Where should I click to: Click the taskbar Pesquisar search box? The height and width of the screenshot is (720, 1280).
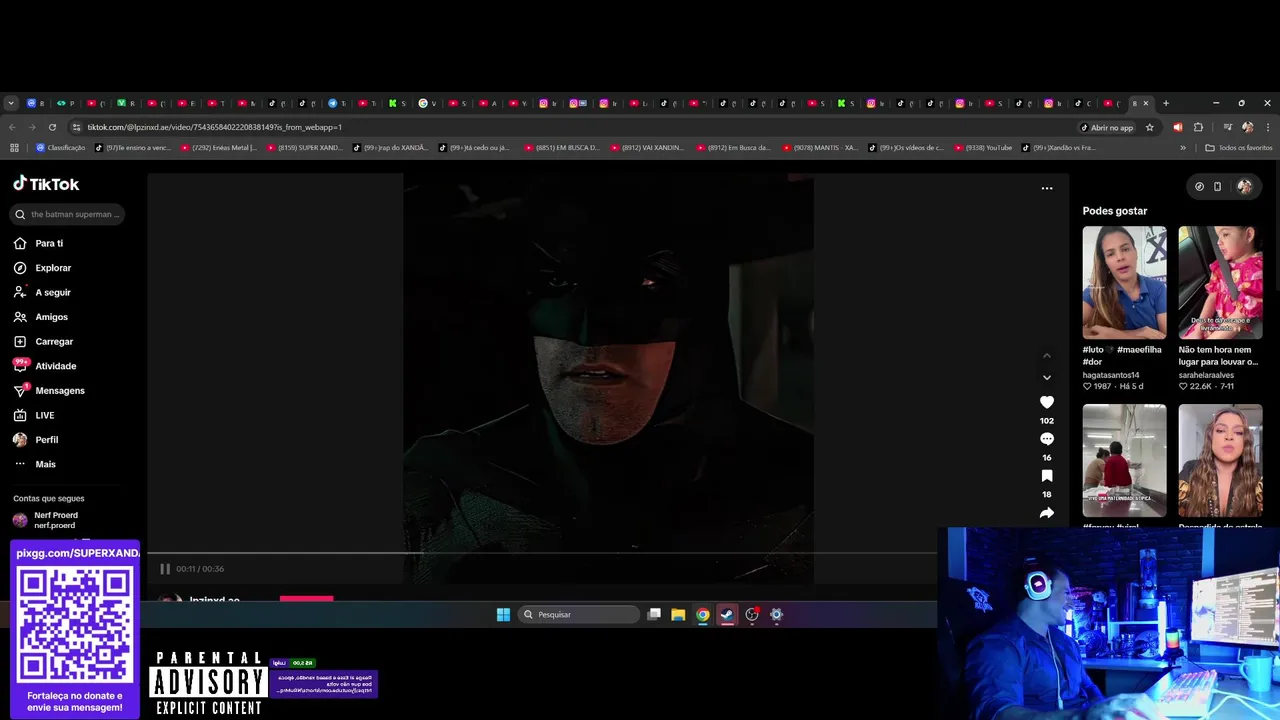tap(579, 614)
